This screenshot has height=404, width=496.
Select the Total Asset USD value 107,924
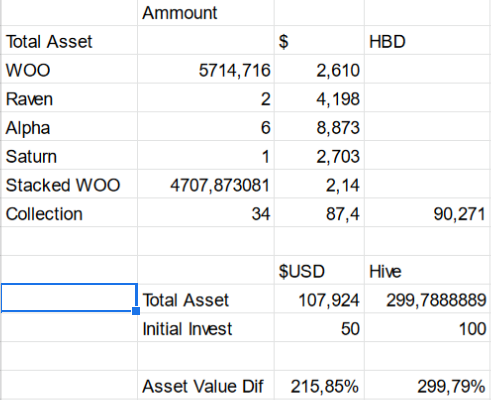[x=319, y=299]
